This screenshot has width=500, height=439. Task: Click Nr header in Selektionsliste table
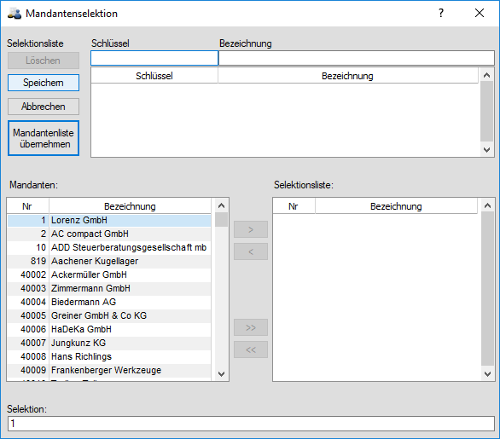(x=294, y=206)
